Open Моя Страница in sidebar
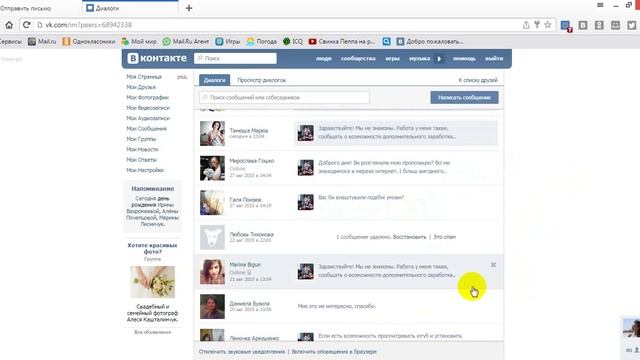The width and height of the screenshot is (640, 360). tap(144, 77)
